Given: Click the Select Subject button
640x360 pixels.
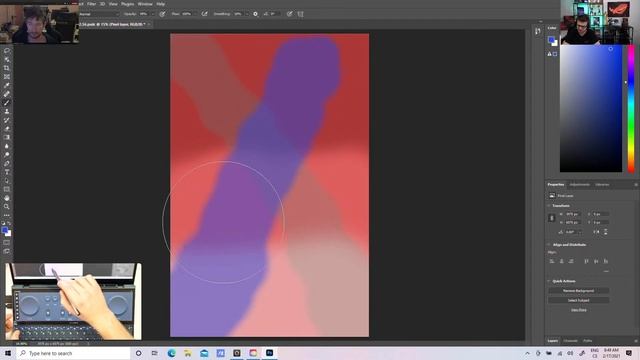Looking at the screenshot, I should (x=578, y=300).
